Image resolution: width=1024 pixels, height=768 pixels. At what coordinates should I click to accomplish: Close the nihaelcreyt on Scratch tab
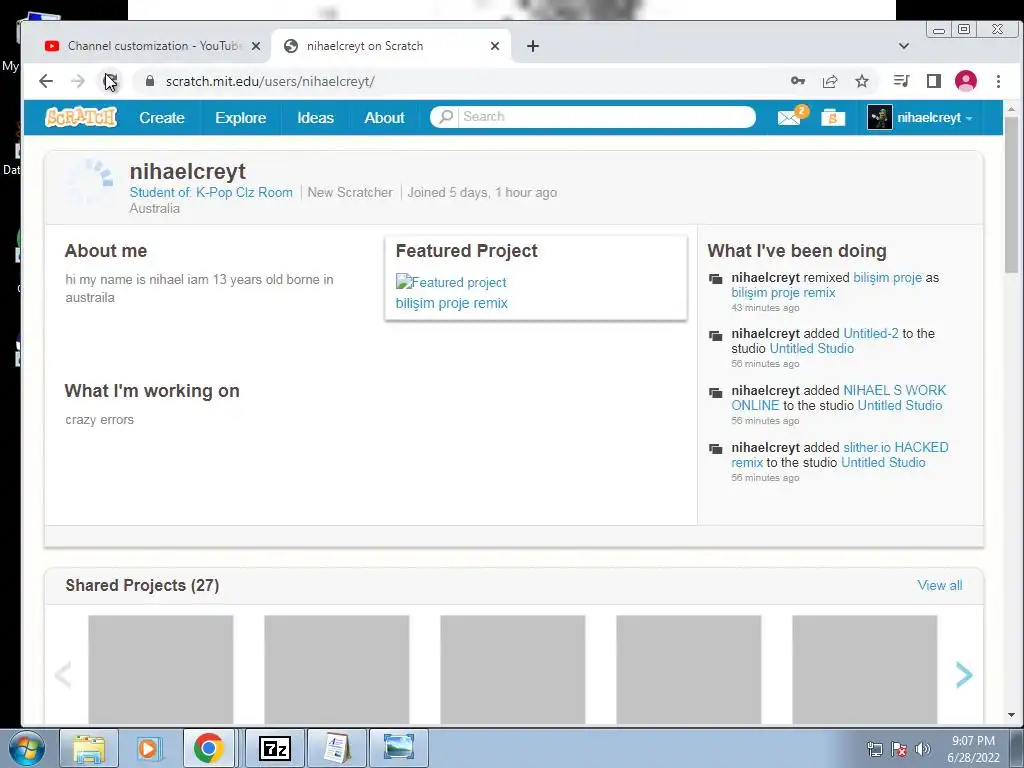click(x=495, y=46)
